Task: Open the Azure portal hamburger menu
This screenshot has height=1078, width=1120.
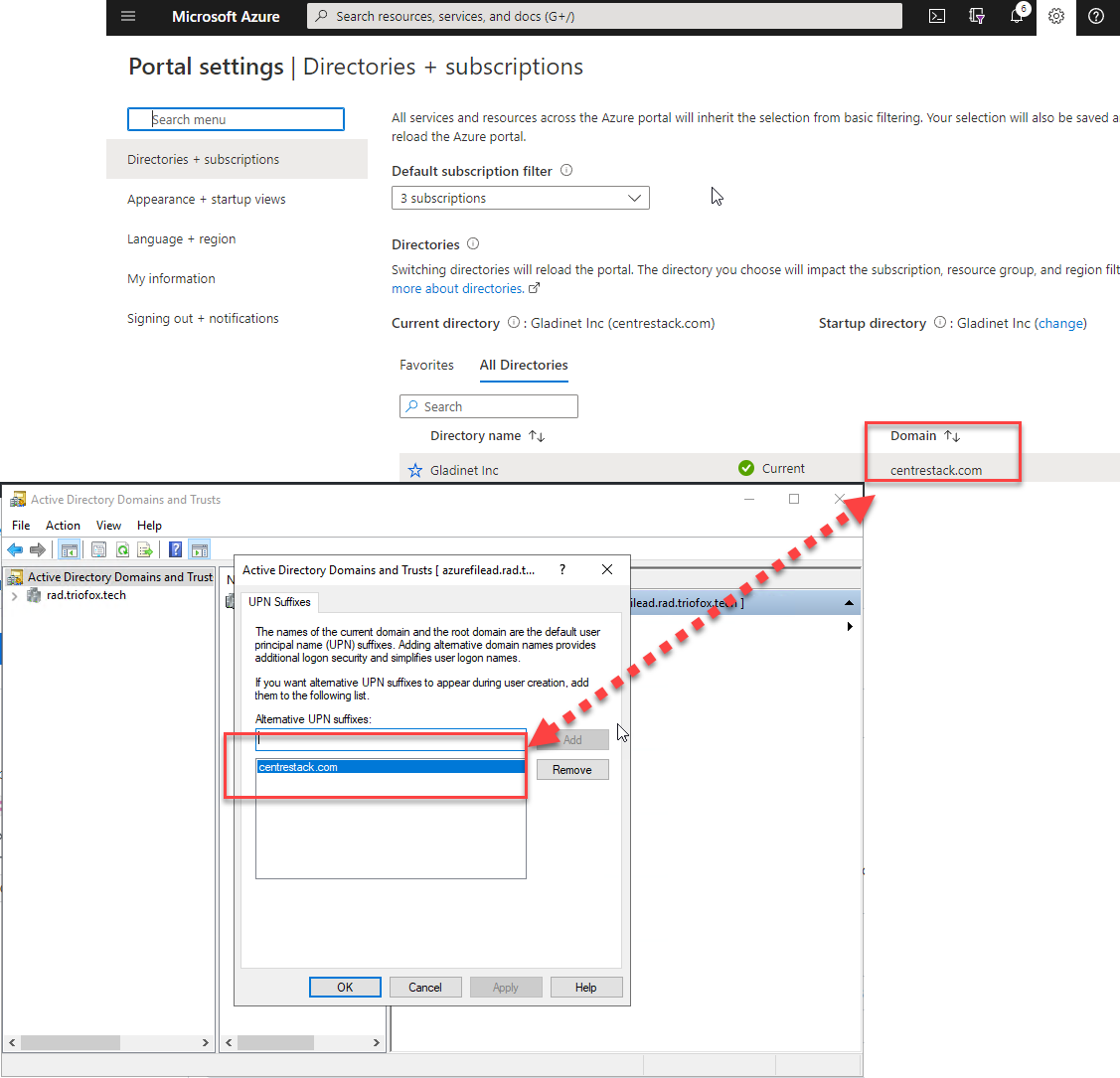Action: click(128, 16)
